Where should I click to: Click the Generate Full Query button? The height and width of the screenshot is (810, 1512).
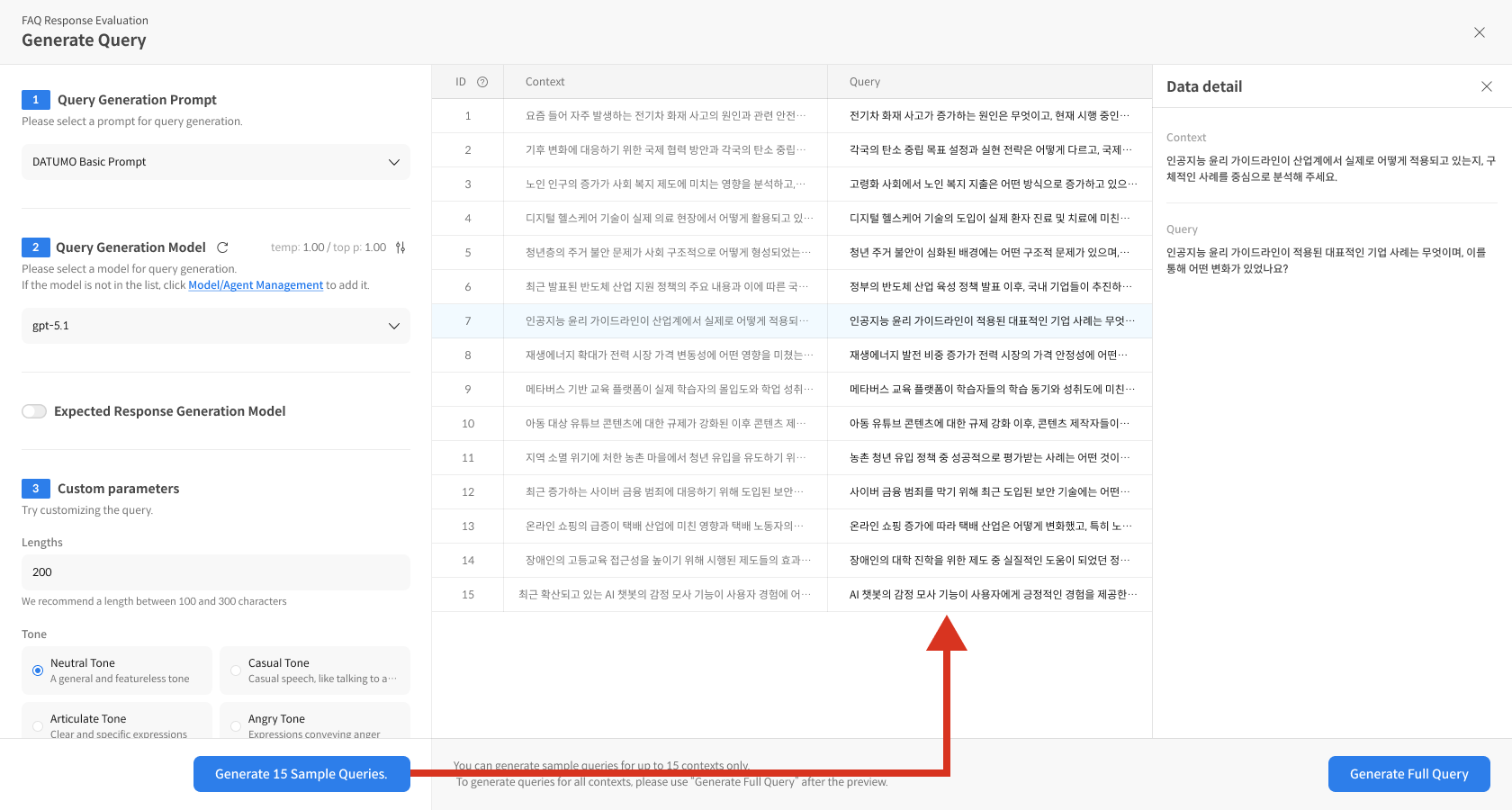(1408, 774)
